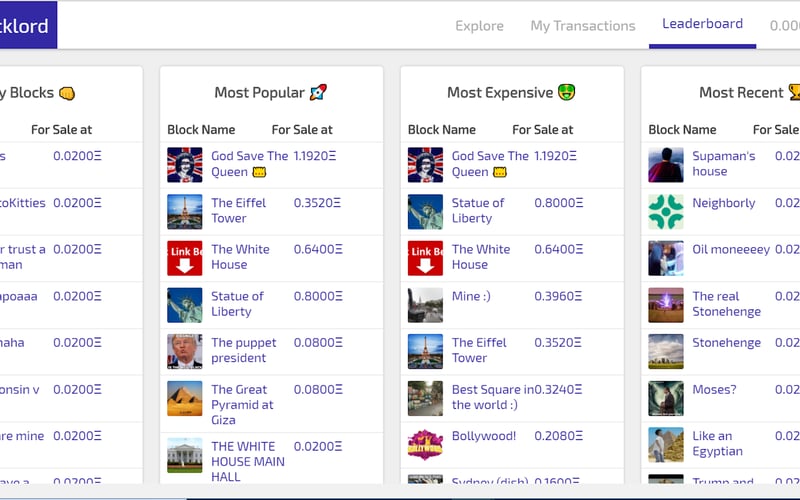Click Eiffel Tower thumbnail in Most Expensive
Image resolution: width=800 pixels, height=500 pixels.
(x=426, y=352)
